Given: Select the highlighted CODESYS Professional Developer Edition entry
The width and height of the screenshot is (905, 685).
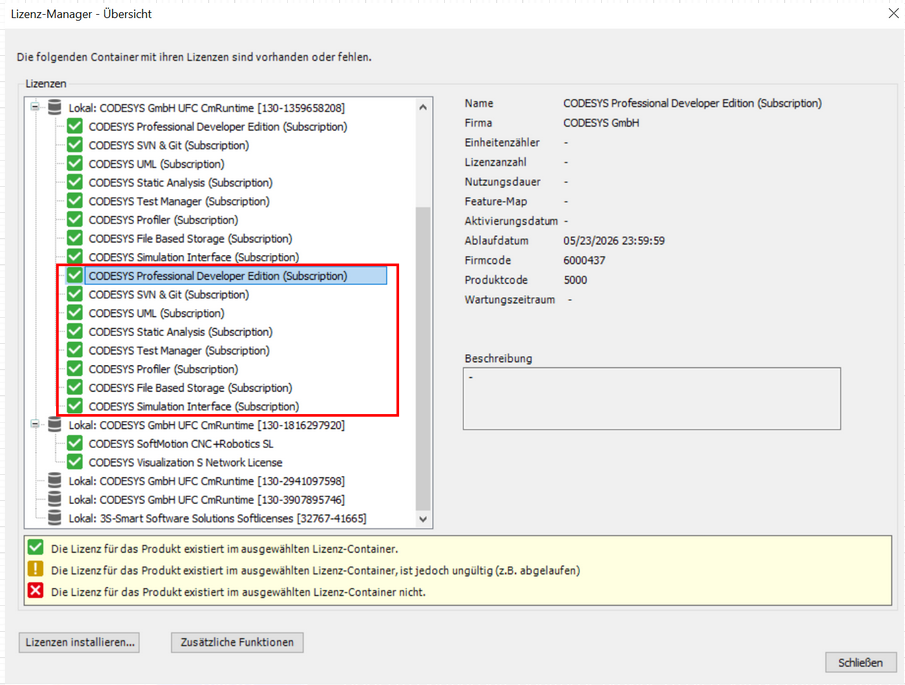Looking at the screenshot, I should pyautogui.click(x=233, y=275).
